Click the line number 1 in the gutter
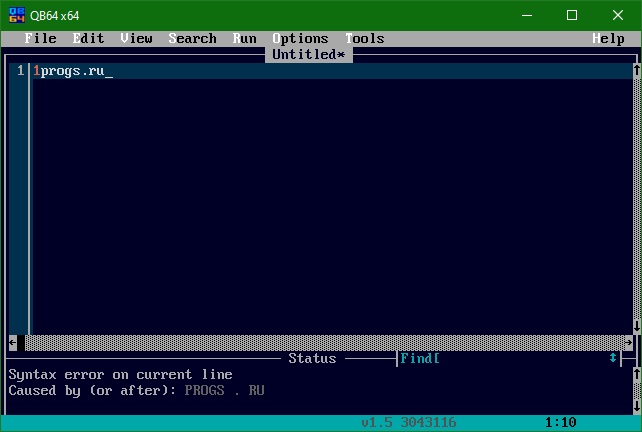The image size is (642, 432). click(x=20, y=71)
